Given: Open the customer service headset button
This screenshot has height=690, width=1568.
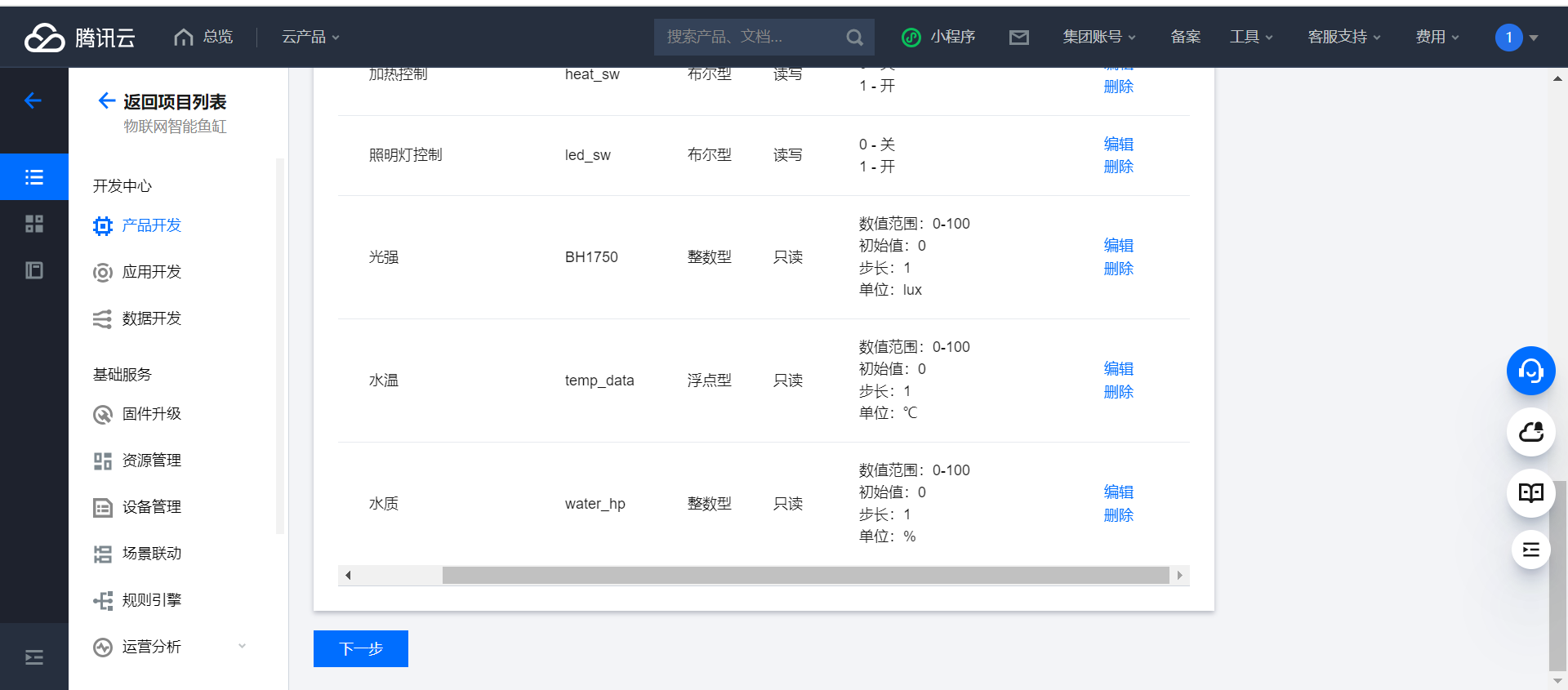Looking at the screenshot, I should (1530, 371).
